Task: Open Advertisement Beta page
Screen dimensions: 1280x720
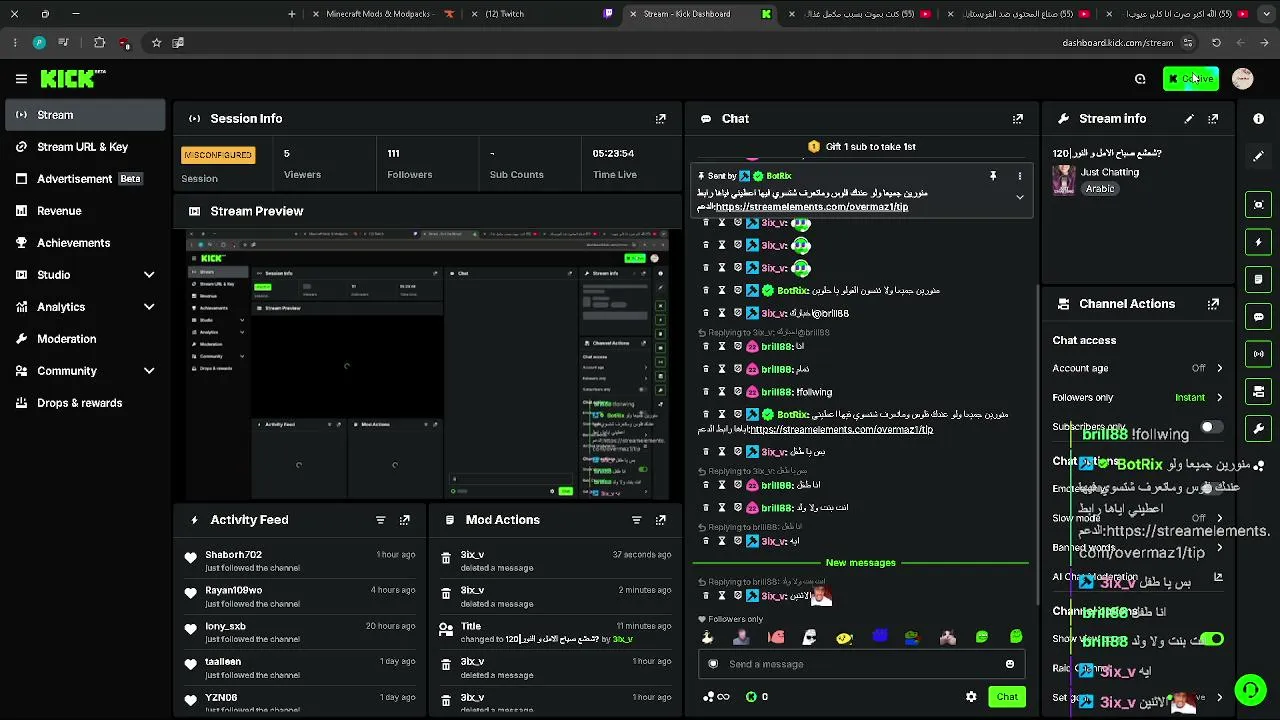Action: (x=85, y=179)
